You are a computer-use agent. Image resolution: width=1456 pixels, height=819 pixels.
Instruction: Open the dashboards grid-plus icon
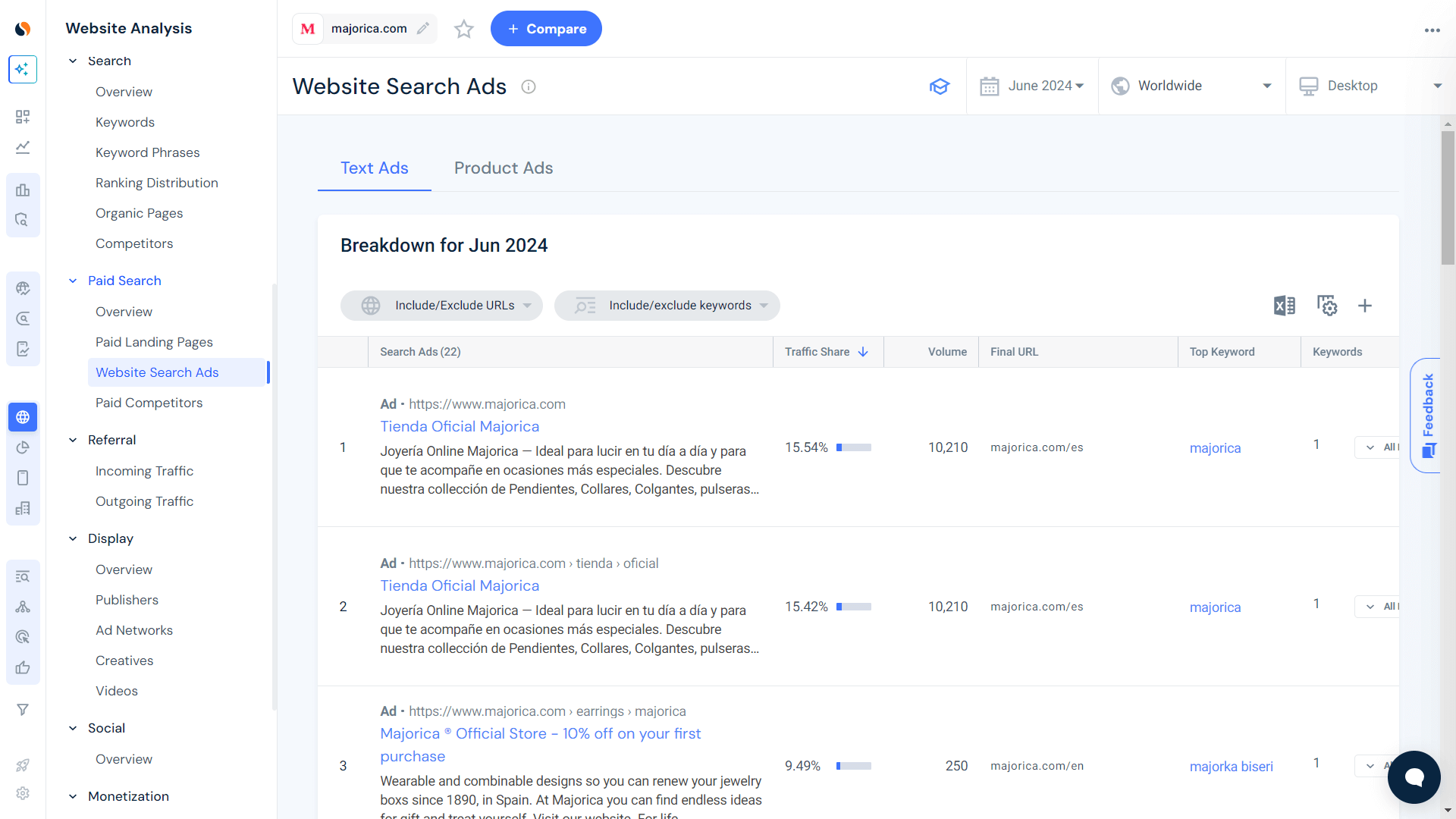[x=23, y=117]
